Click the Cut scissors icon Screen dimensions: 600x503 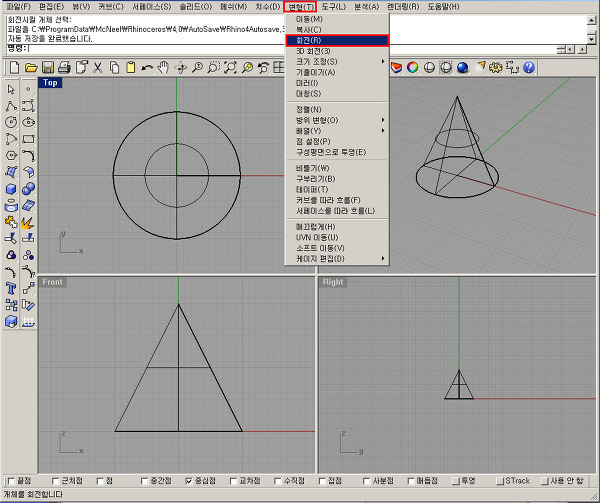click(98, 68)
